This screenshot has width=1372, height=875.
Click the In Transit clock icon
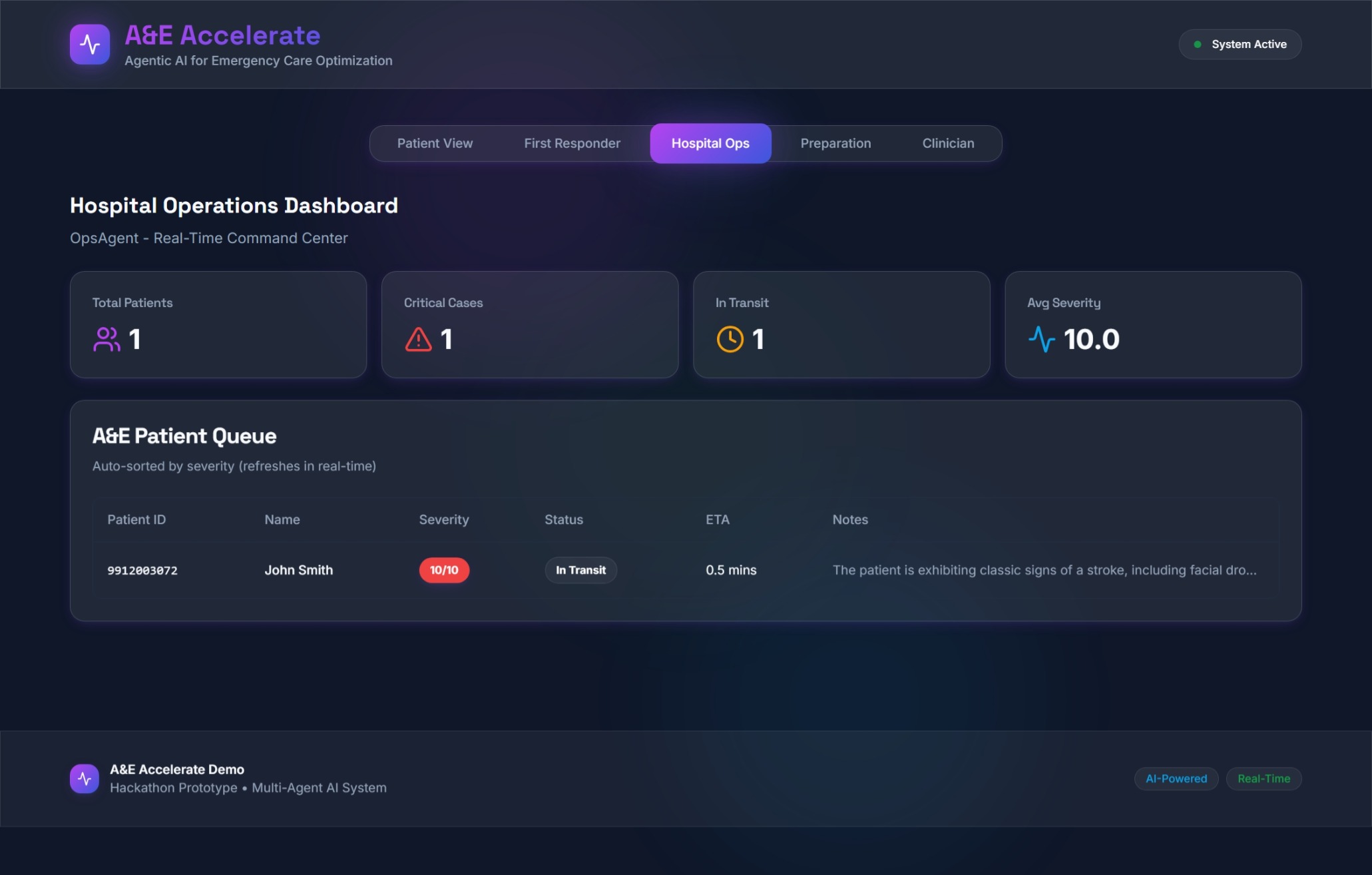(x=730, y=339)
